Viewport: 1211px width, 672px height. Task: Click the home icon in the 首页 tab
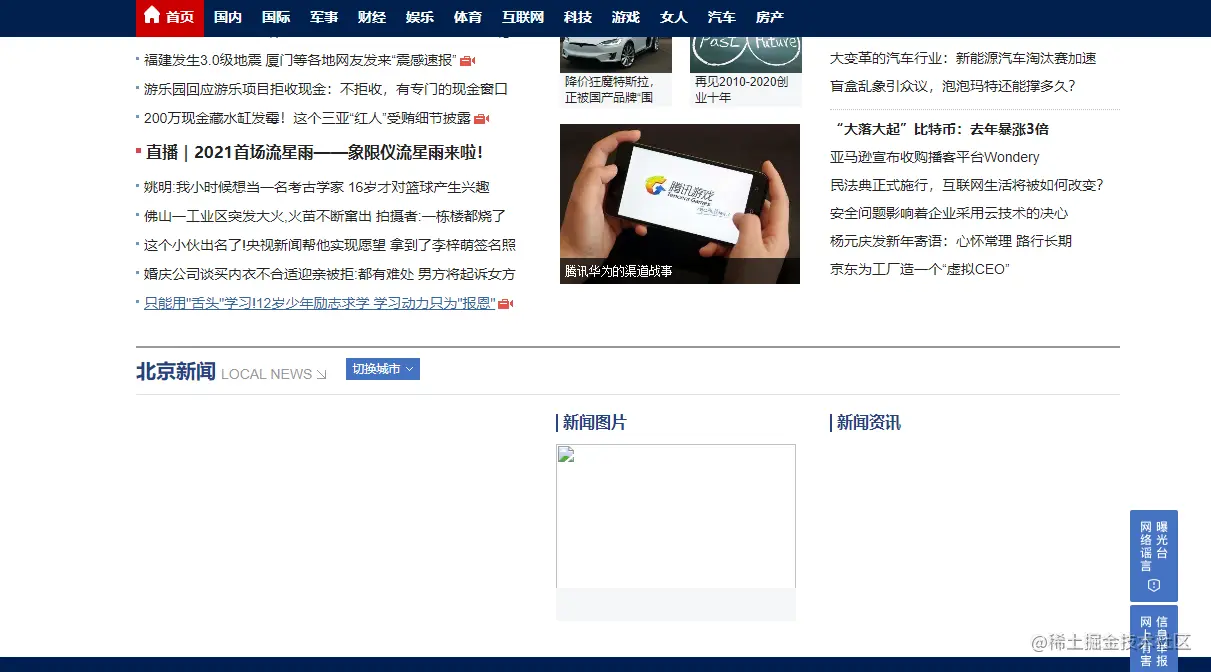pyautogui.click(x=152, y=15)
